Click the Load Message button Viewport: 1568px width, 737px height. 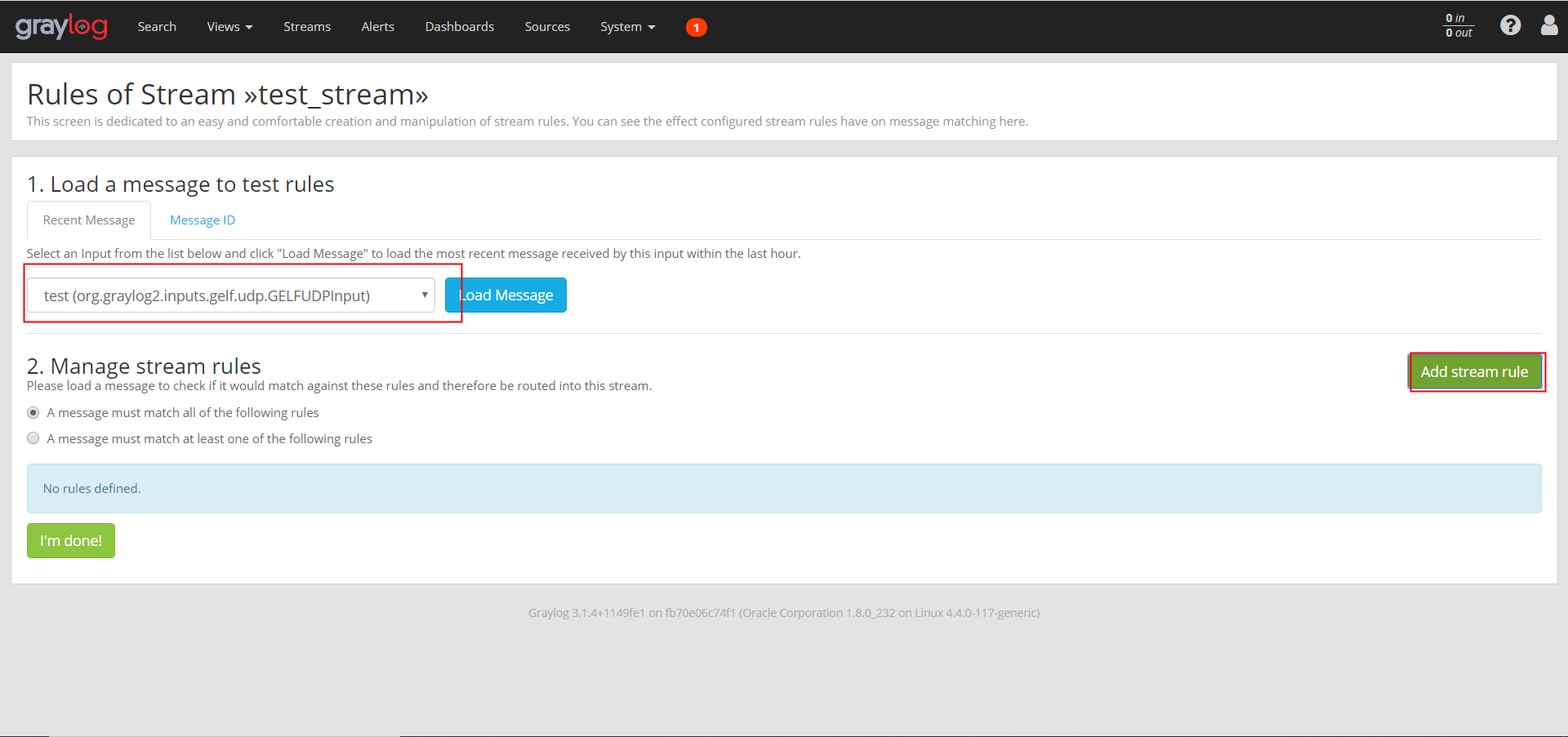[x=506, y=295]
